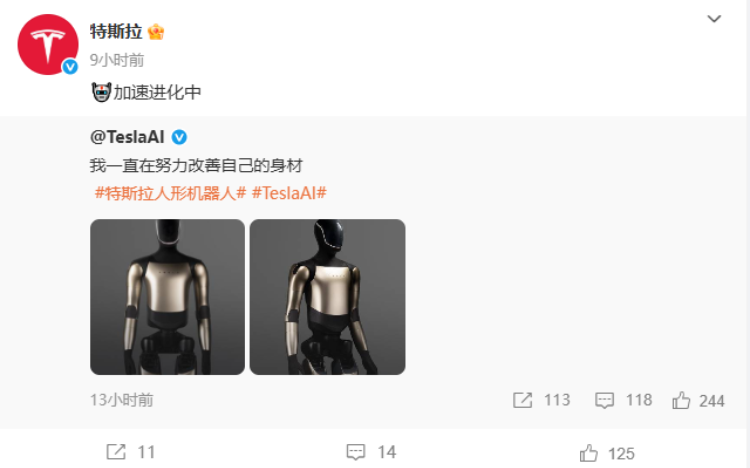
Task: Click the comment icon showing 118
Action: coord(605,400)
